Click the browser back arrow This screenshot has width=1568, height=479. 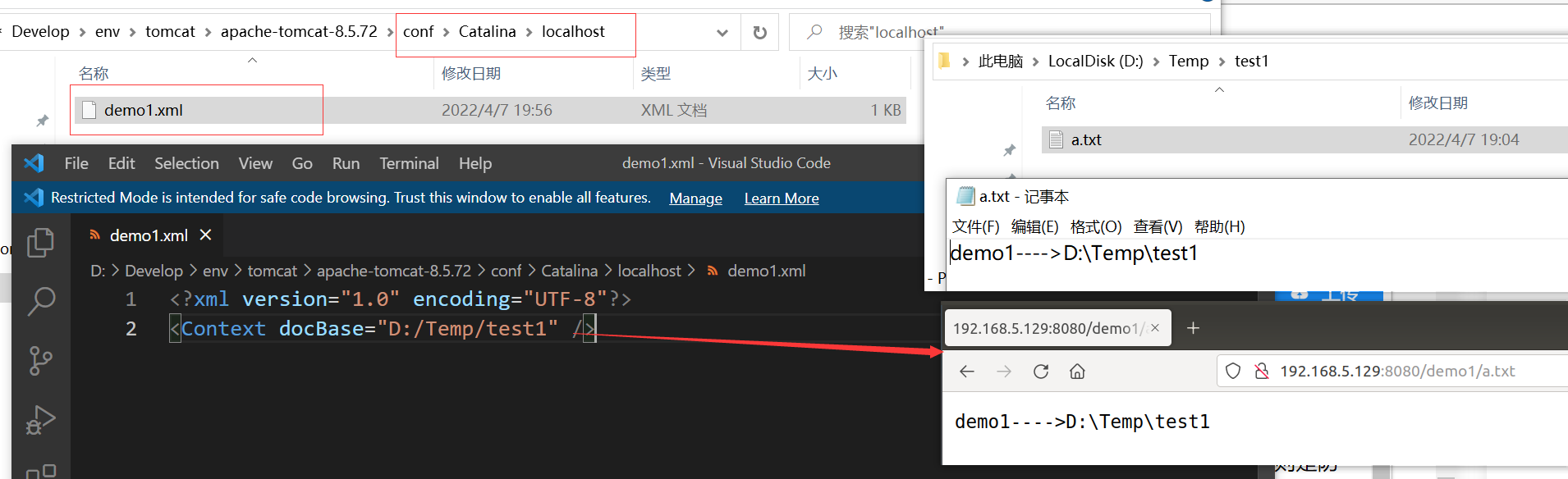coord(967,372)
